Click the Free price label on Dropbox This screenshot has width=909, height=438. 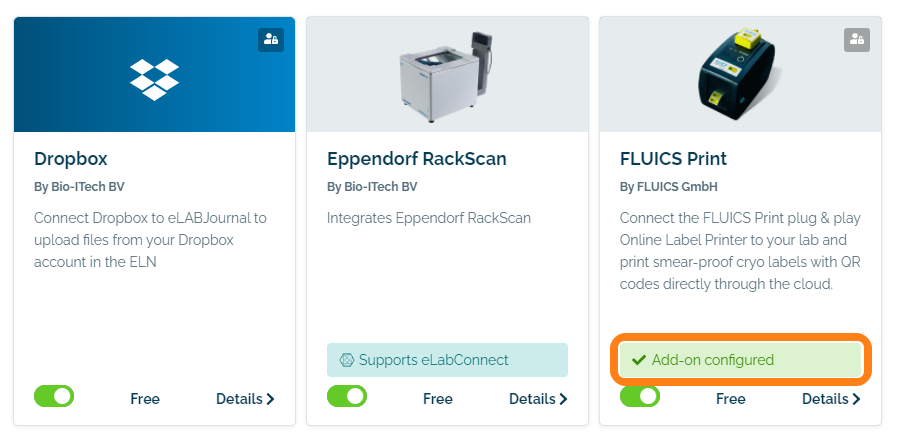(x=145, y=399)
